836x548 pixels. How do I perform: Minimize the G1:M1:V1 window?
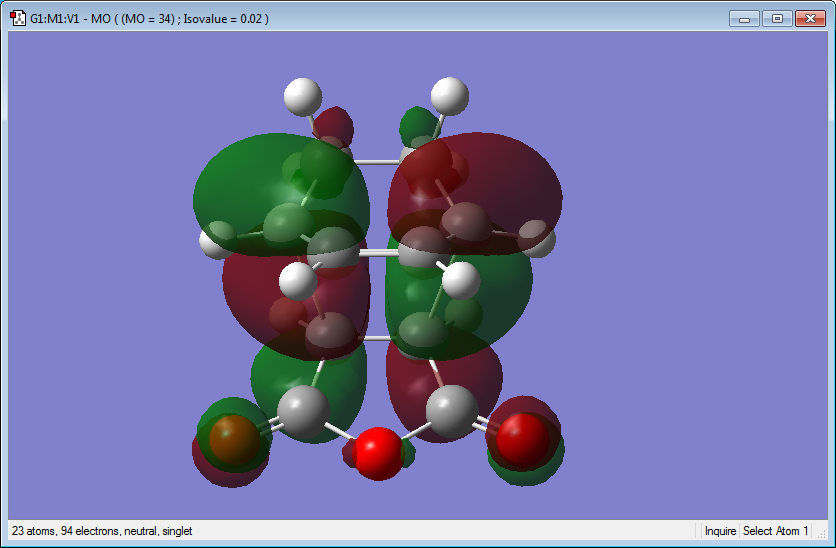point(744,19)
